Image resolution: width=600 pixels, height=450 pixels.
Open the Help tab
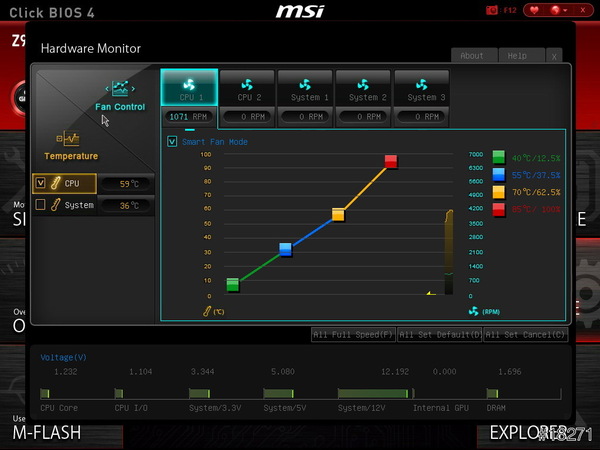521,55
